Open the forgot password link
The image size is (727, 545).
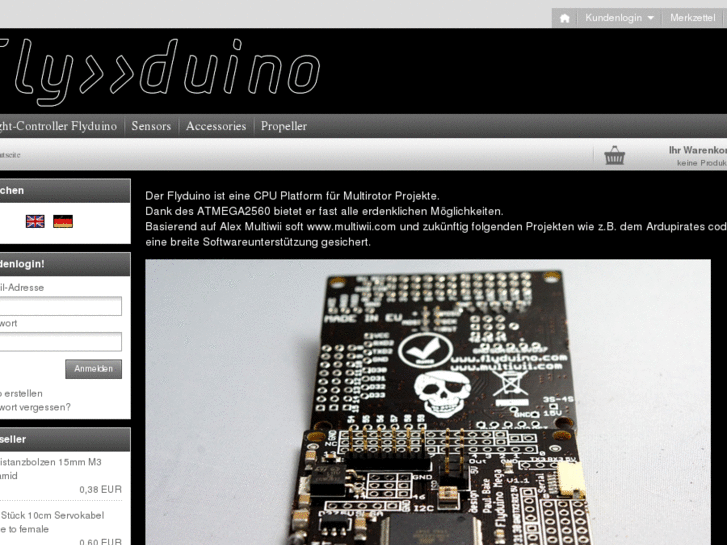[35, 407]
